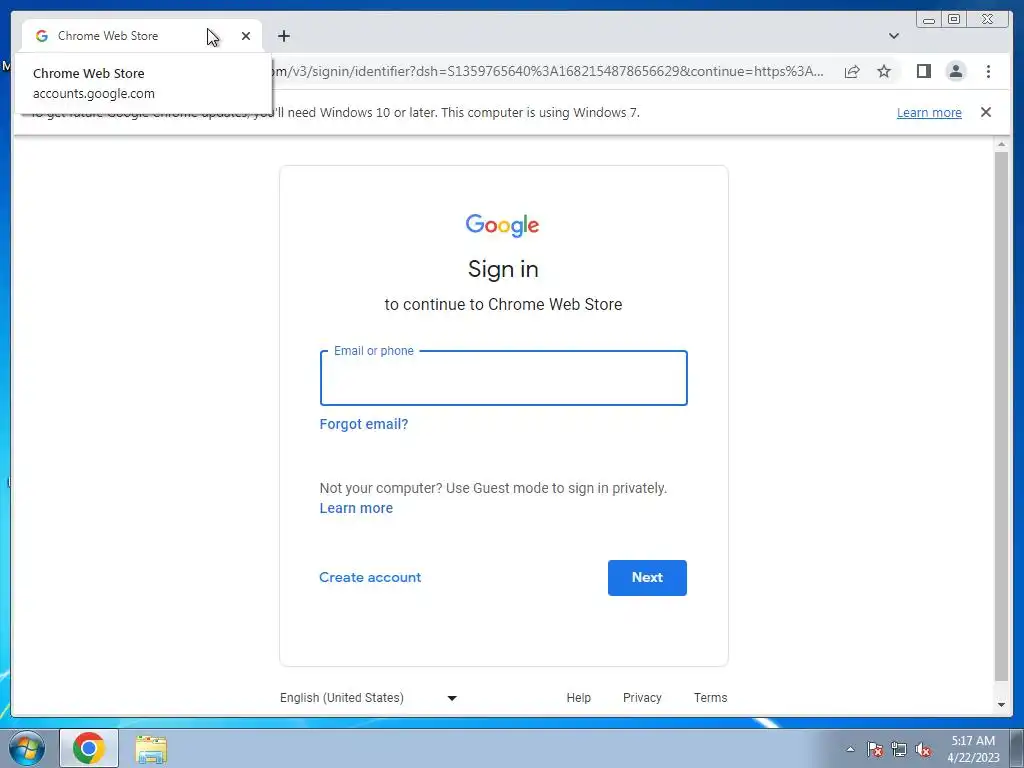Open the Chrome three-dot menu

tap(988, 71)
